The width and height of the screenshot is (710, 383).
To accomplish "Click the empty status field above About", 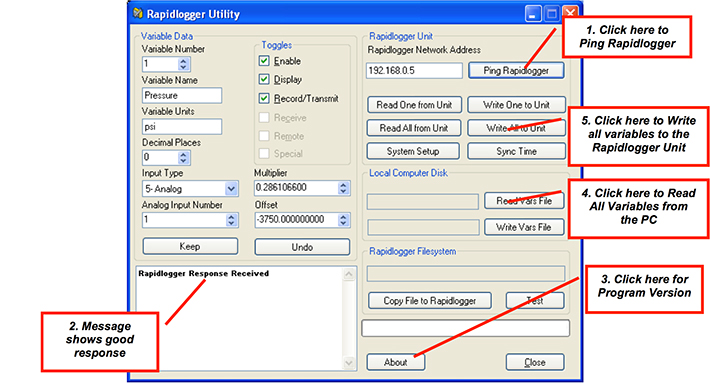I will tap(465, 328).
